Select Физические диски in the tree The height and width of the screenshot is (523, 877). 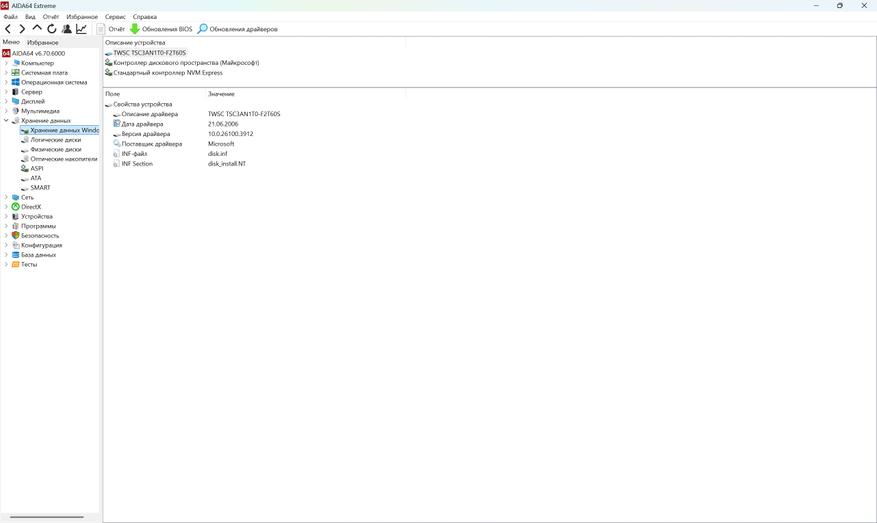click(56, 149)
